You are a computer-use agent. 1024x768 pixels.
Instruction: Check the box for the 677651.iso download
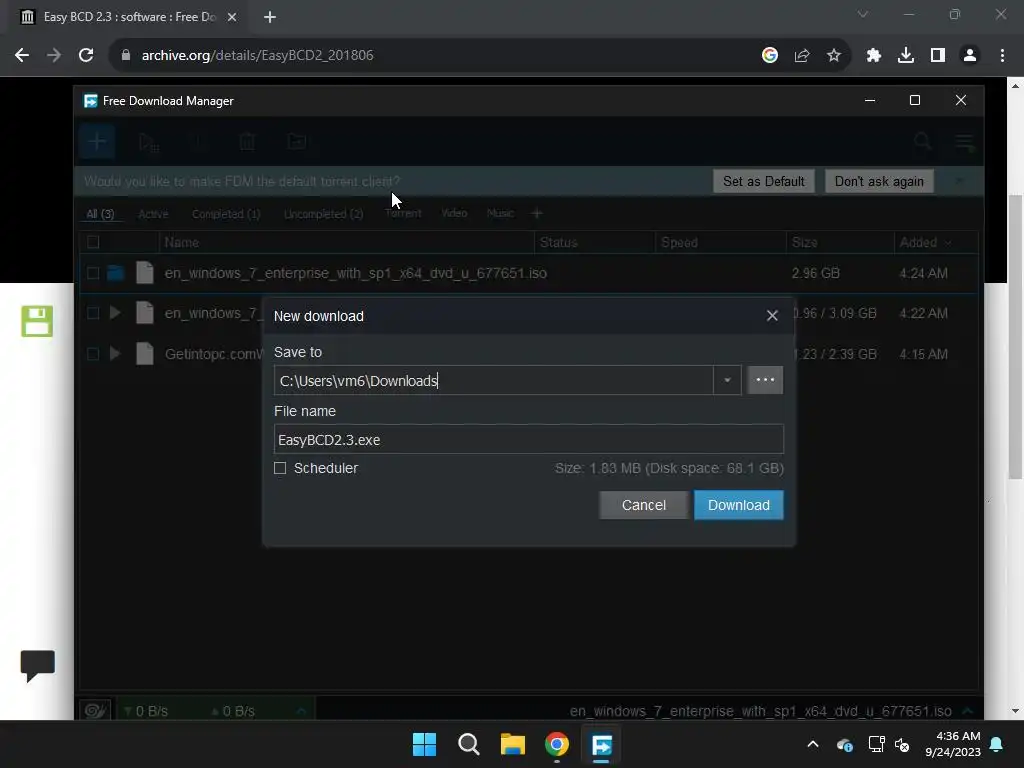click(x=93, y=273)
